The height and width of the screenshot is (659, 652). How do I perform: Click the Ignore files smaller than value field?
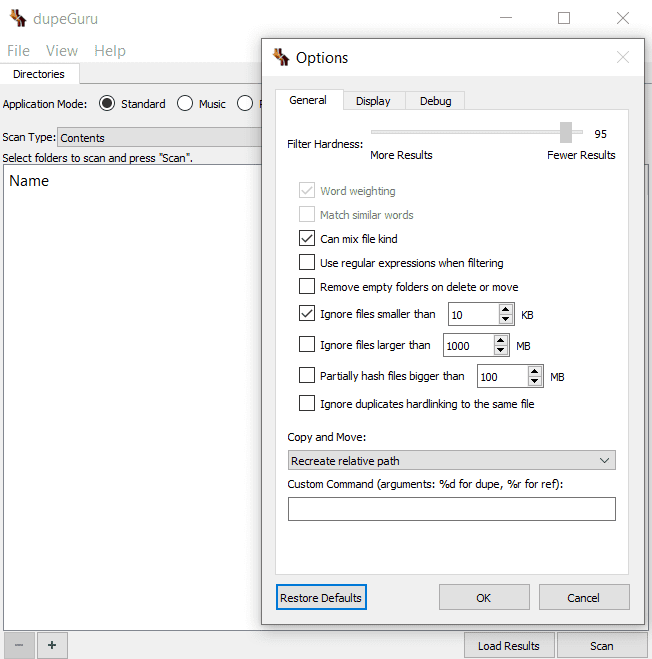[474, 314]
